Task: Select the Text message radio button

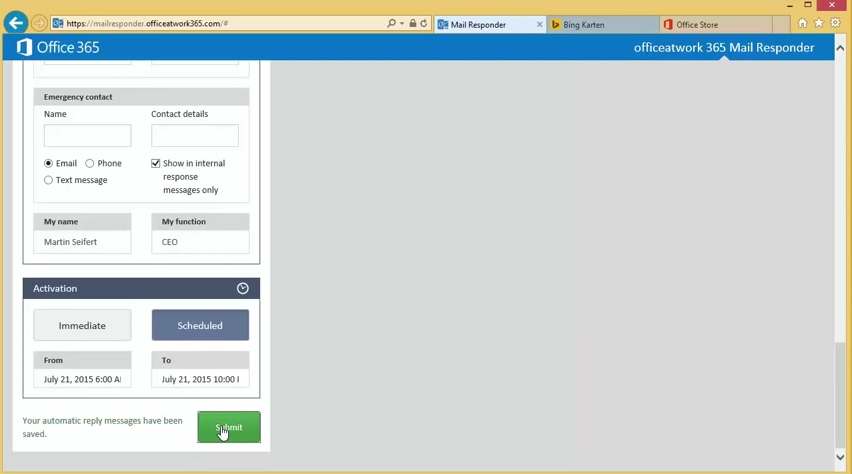Action: tap(48, 180)
